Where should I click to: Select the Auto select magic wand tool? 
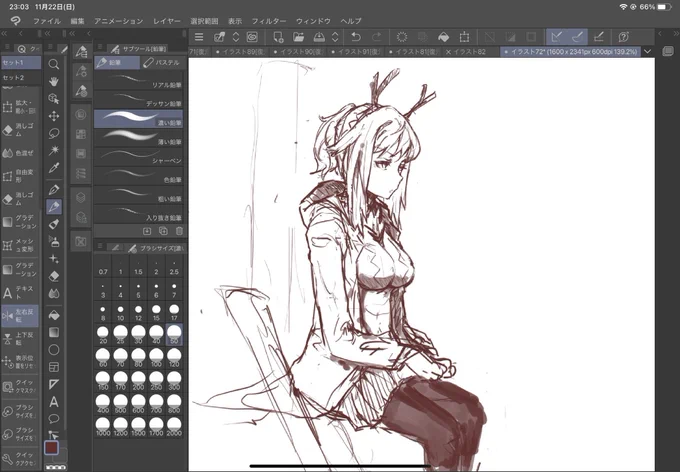point(54,151)
